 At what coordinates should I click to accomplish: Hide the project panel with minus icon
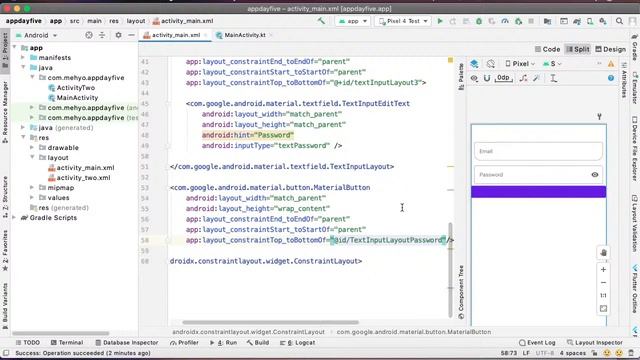[131, 35]
